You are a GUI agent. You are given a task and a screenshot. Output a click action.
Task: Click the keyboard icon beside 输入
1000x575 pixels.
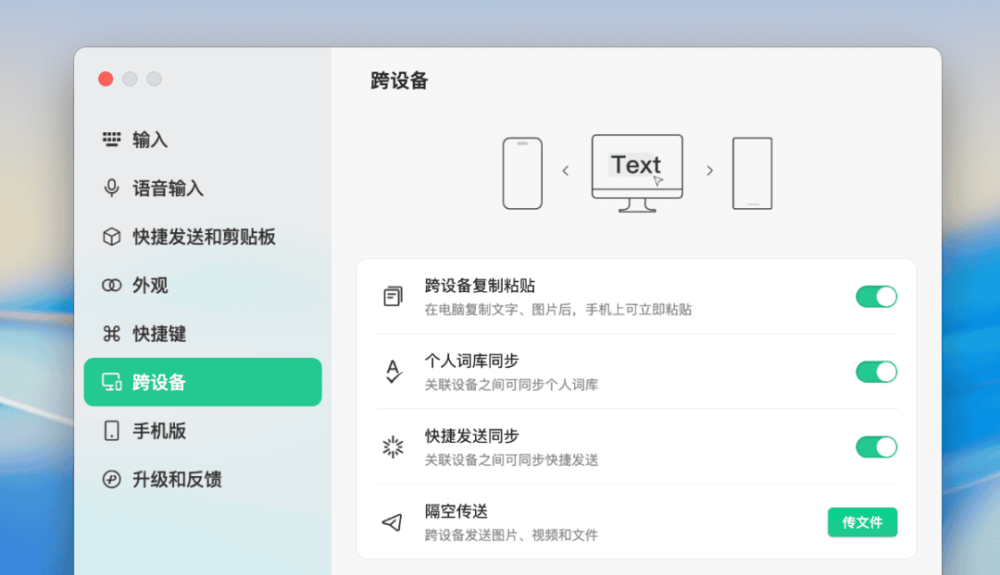point(112,139)
